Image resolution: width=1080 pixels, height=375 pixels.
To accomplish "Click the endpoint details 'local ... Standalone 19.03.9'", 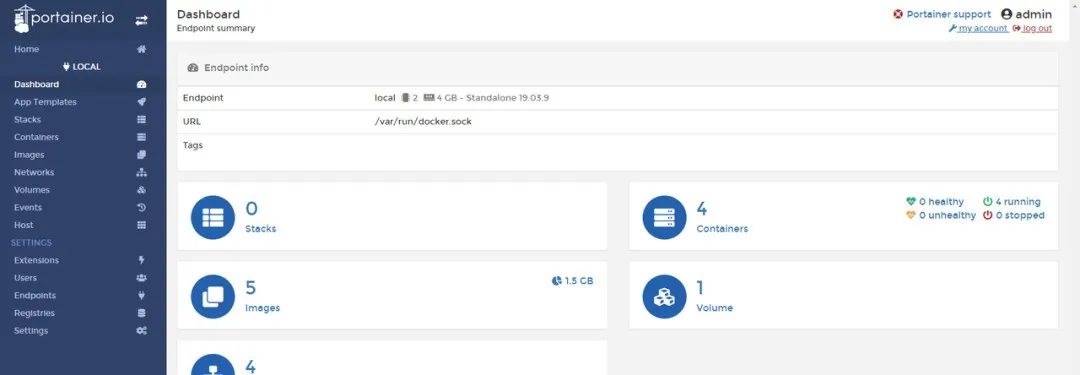I will [x=461, y=98].
